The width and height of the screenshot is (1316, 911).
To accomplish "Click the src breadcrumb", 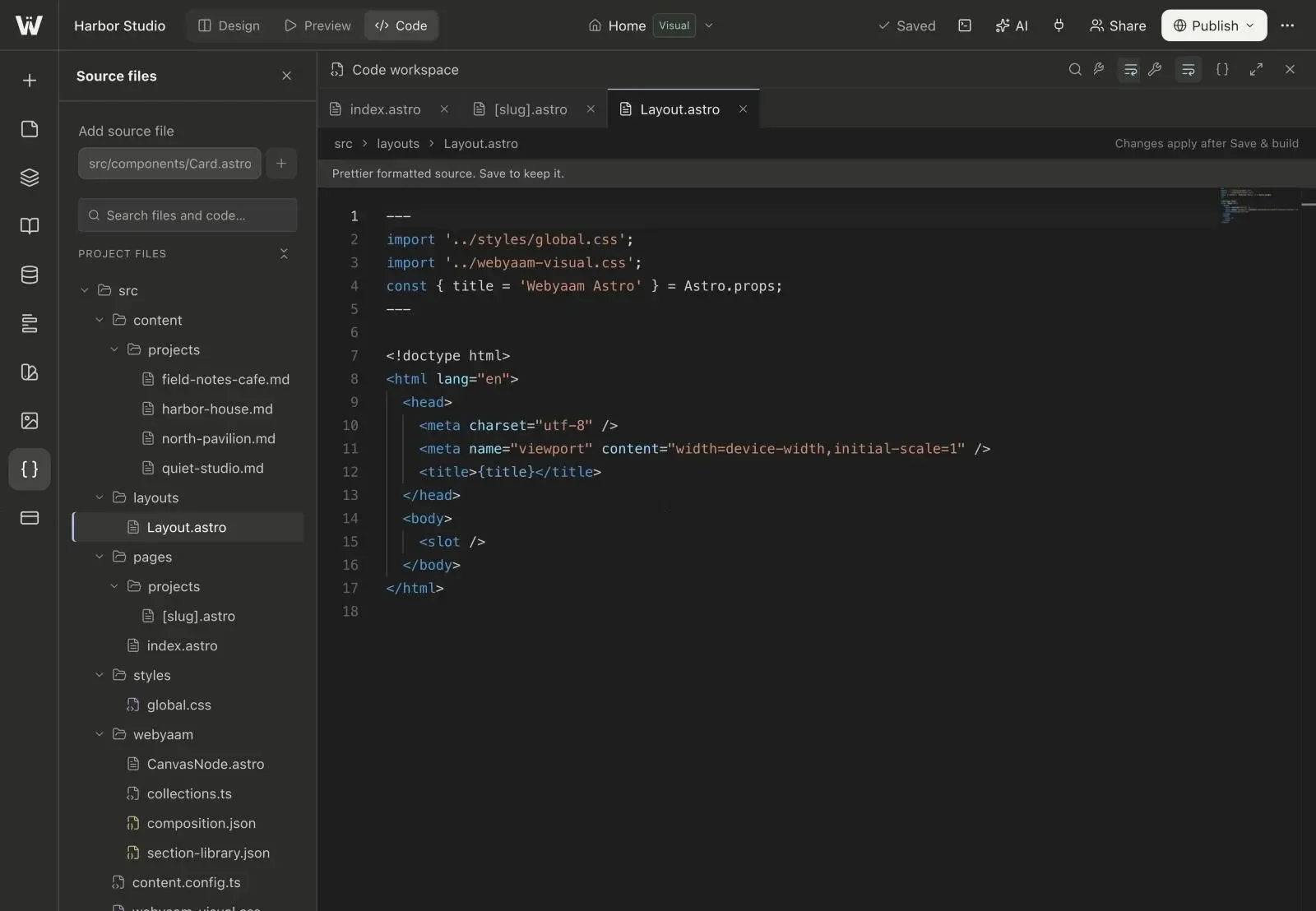I will tap(343, 144).
